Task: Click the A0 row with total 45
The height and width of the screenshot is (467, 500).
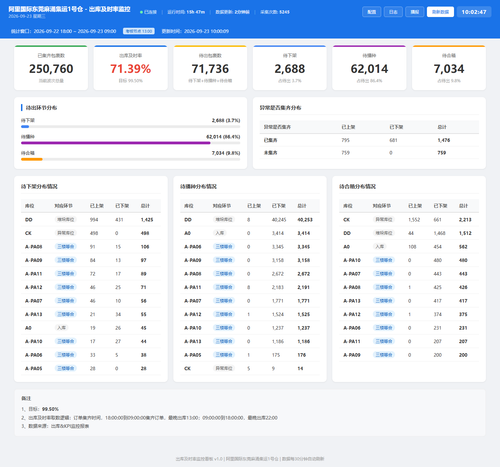Action: pos(91,328)
